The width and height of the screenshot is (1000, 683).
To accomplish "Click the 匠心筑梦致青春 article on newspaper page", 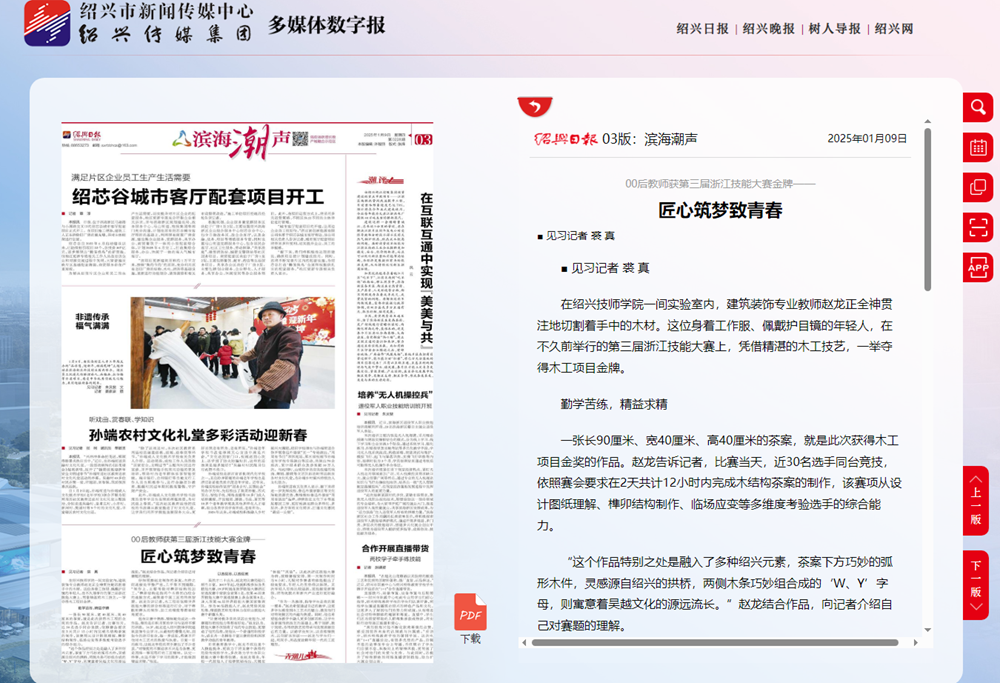I will pos(198,556).
